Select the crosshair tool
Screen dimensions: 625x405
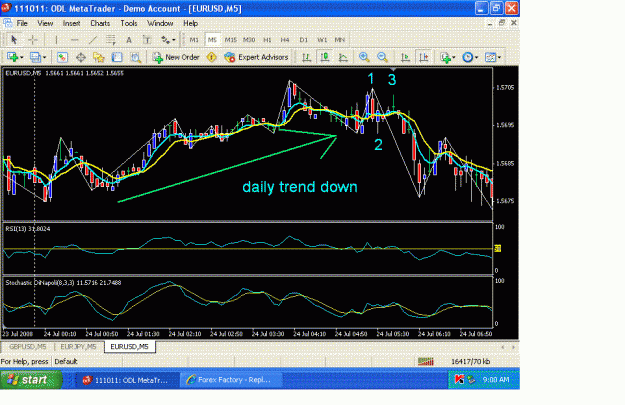point(33,39)
